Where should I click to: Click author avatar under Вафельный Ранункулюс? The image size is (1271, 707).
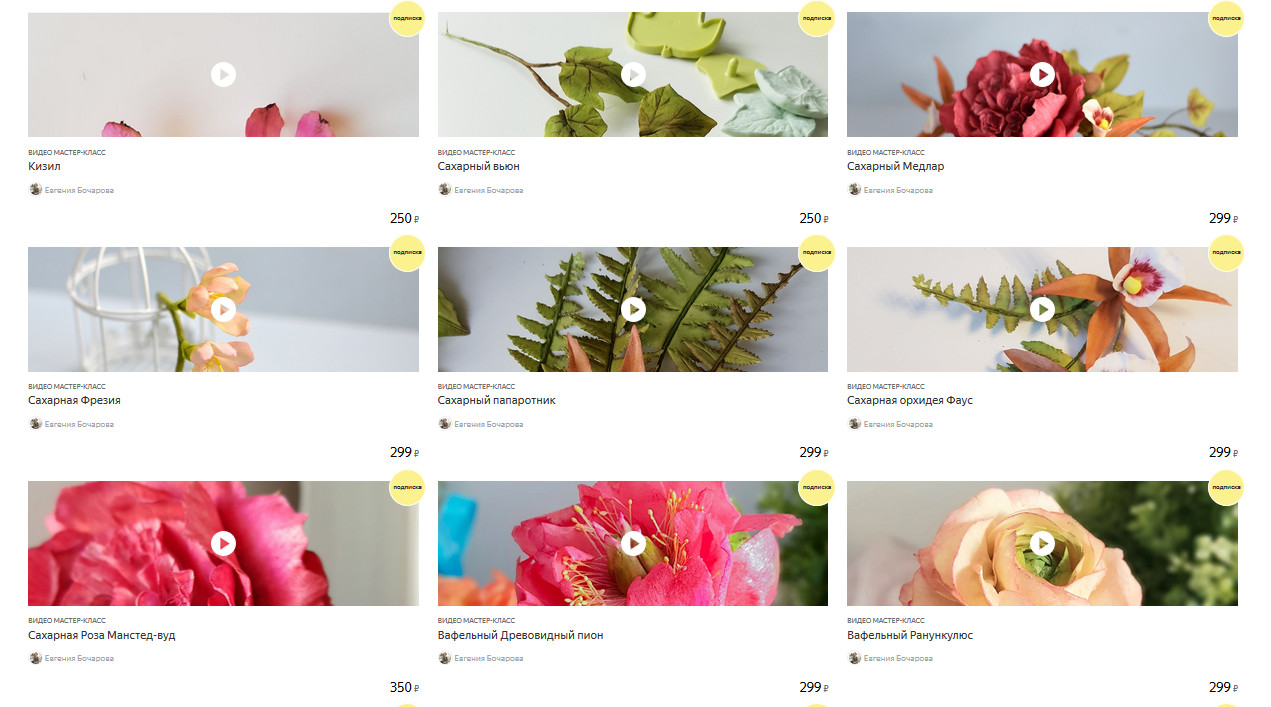854,658
